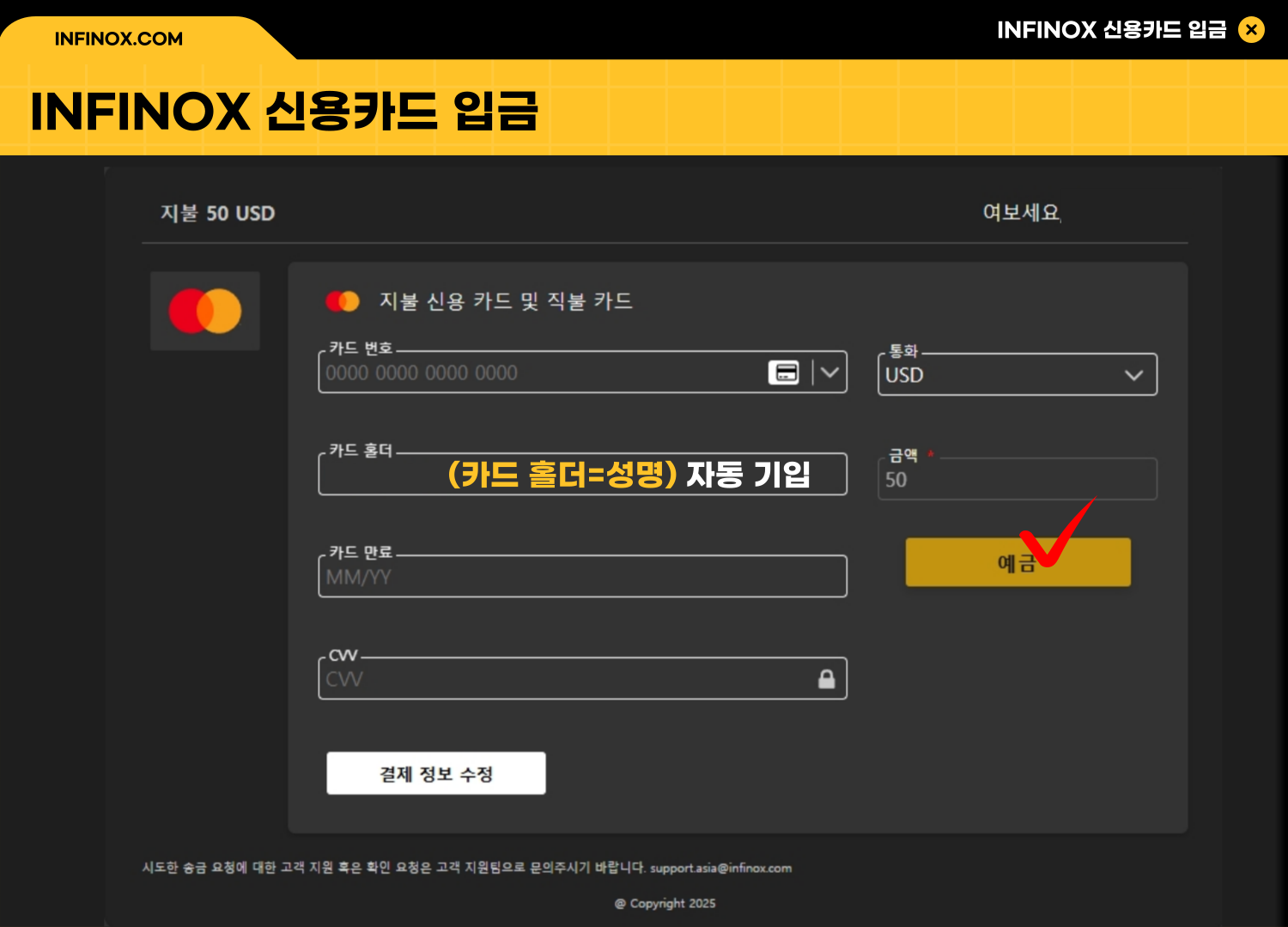Click the INFINOX.COM tab label

pyautogui.click(x=118, y=39)
